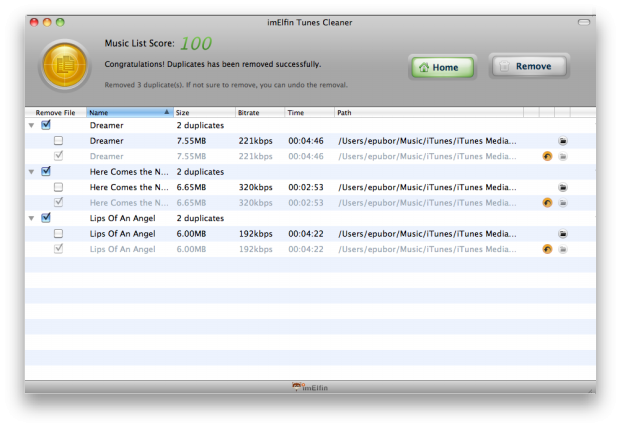620x428 pixels.
Task: Toggle greyed Lips Of An Angel duplicate checkbox
Action: (x=59, y=249)
